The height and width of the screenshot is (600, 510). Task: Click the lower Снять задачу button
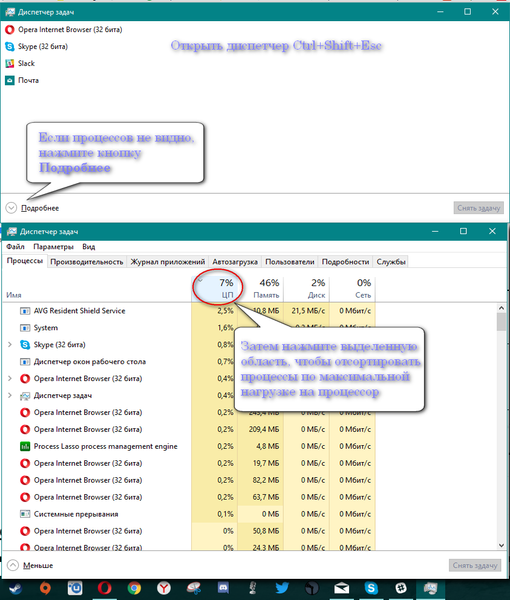pos(475,565)
